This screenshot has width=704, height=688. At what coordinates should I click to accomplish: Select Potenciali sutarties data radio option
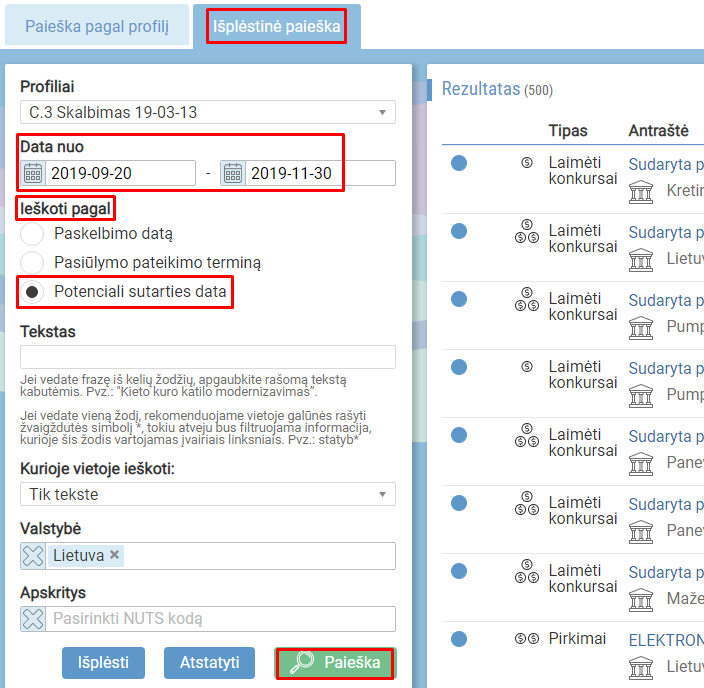point(33,291)
